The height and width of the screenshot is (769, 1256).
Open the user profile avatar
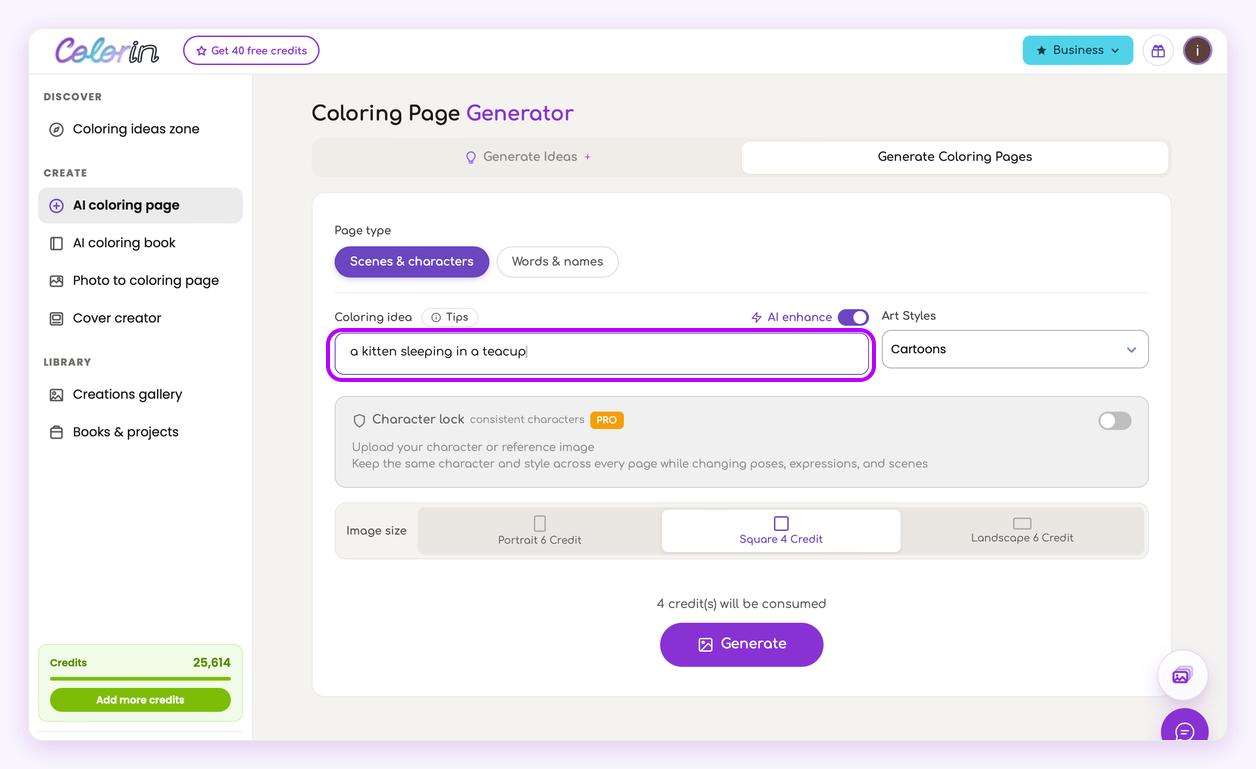click(x=1198, y=50)
